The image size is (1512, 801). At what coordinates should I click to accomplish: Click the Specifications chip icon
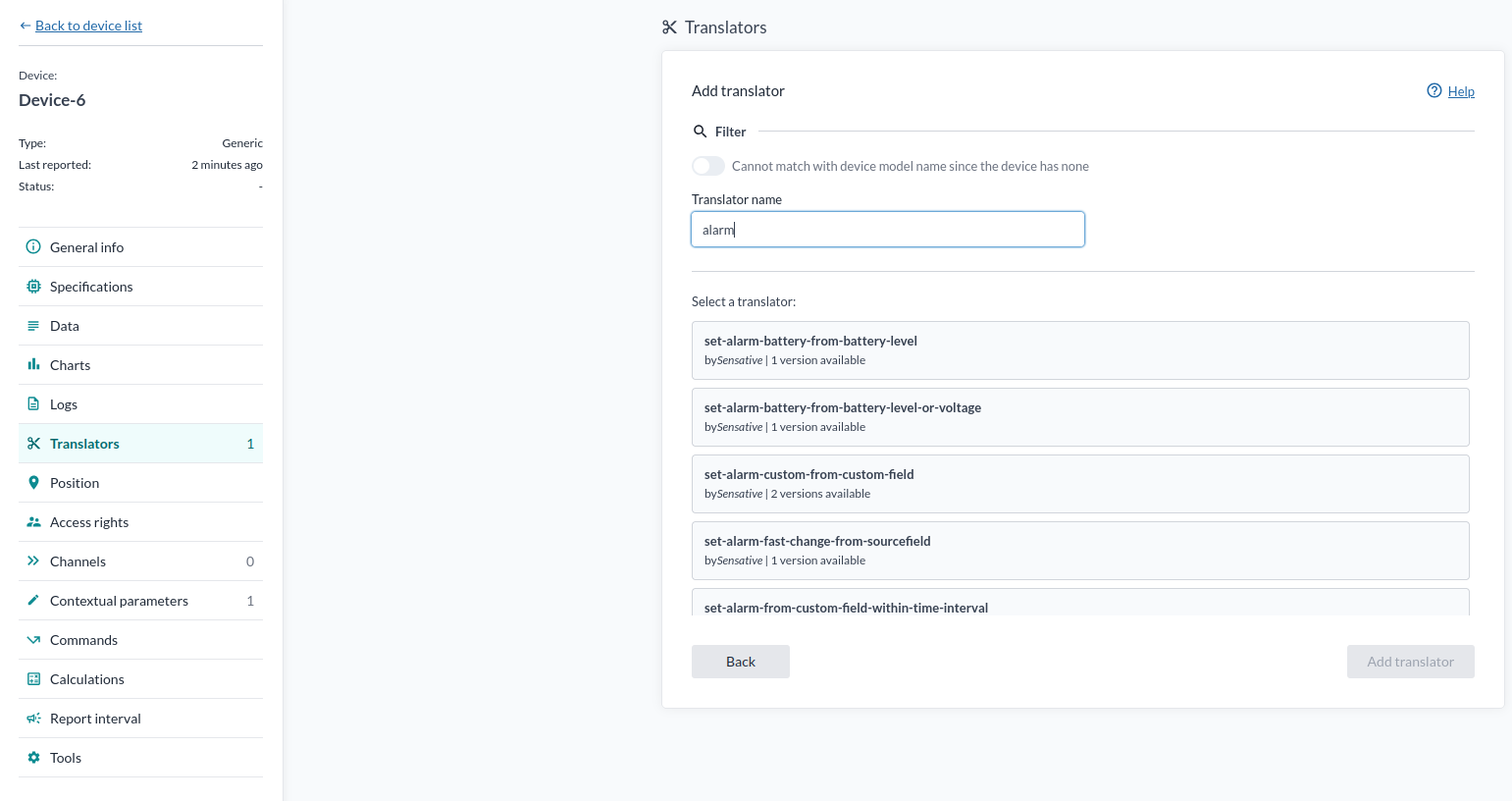33,287
